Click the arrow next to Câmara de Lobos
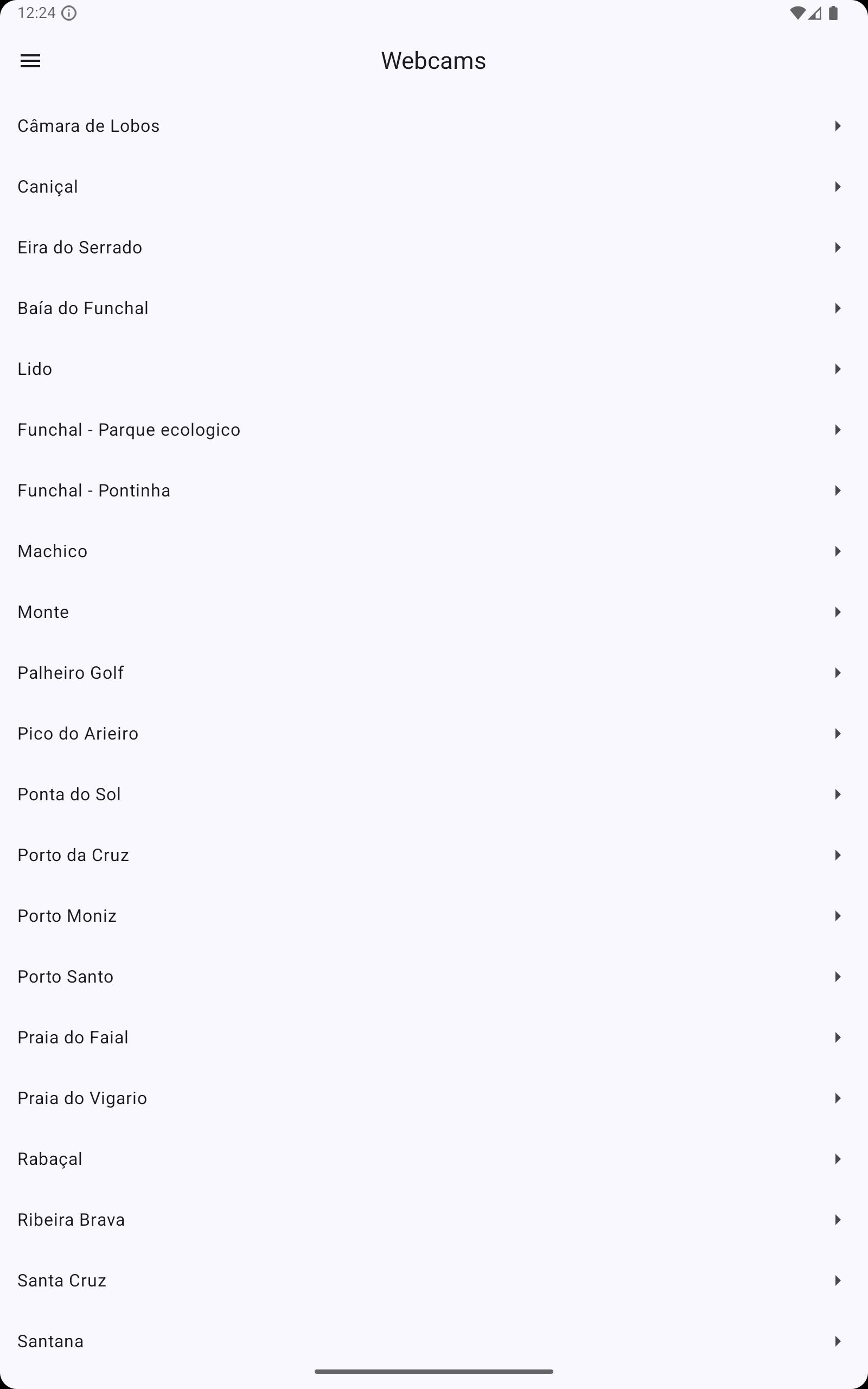868x1389 pixels. [838, 126]
